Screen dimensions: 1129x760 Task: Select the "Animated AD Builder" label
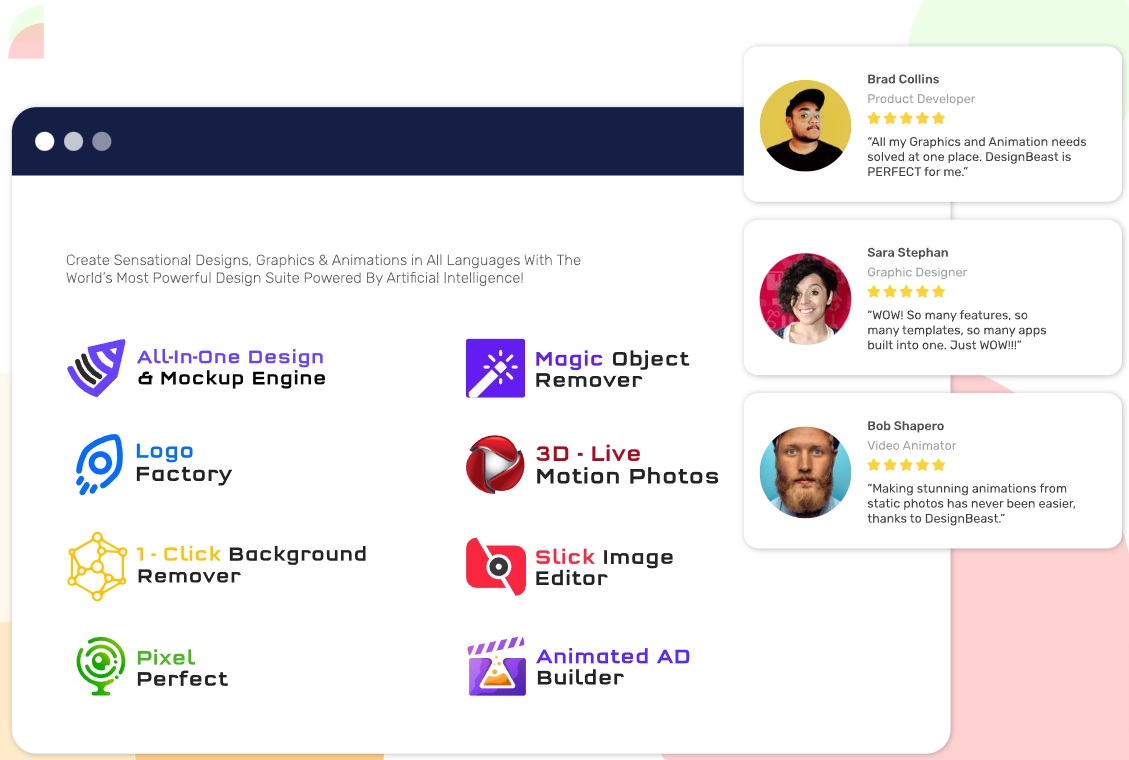(613, 667)
